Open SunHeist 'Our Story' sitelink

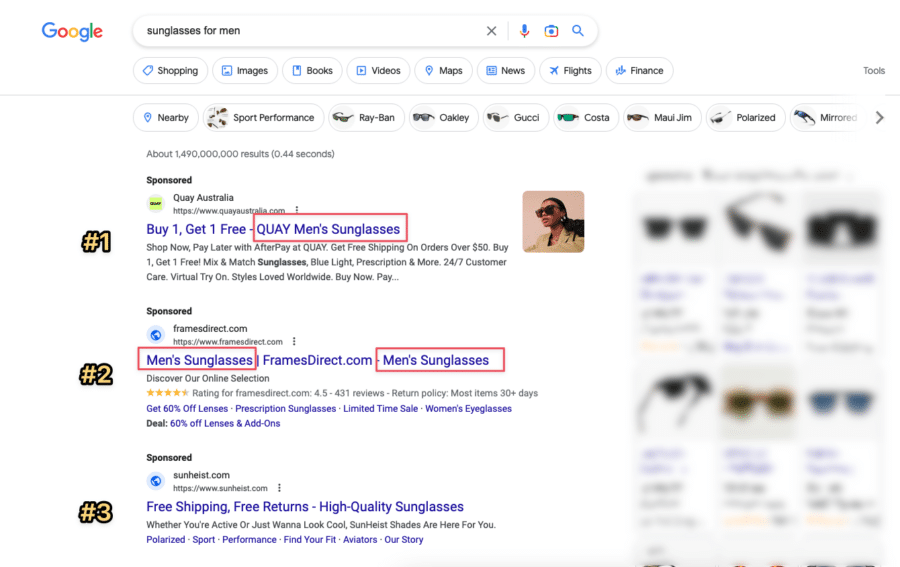pos(404,539)
